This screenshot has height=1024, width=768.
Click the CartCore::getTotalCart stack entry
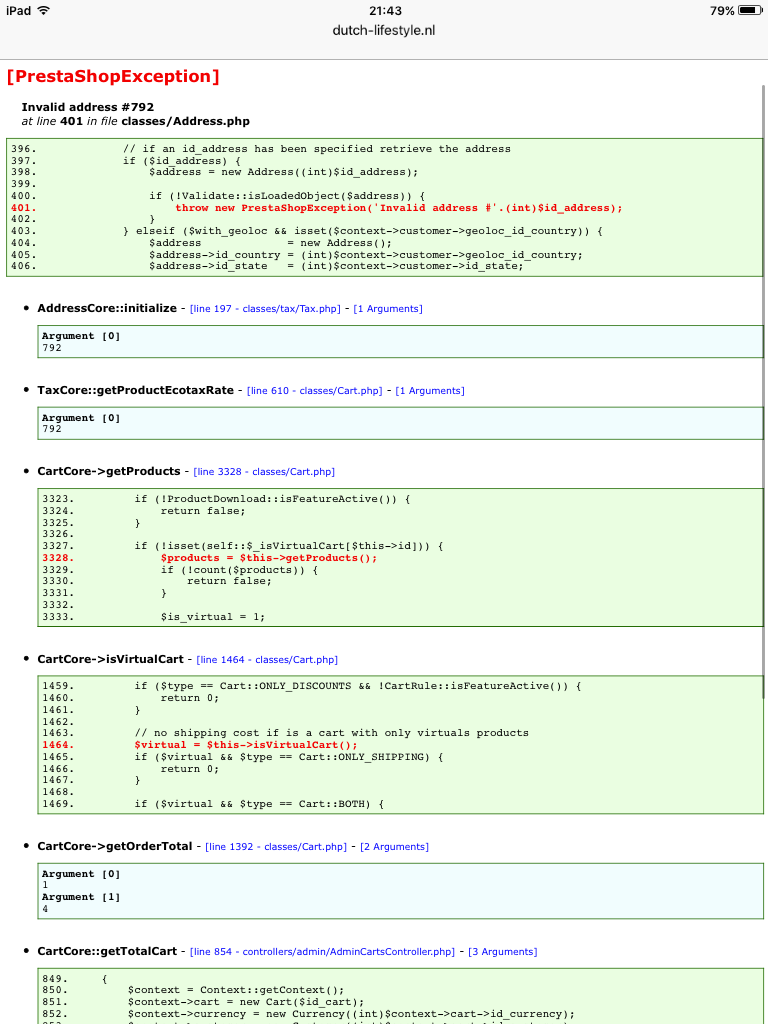107,951
